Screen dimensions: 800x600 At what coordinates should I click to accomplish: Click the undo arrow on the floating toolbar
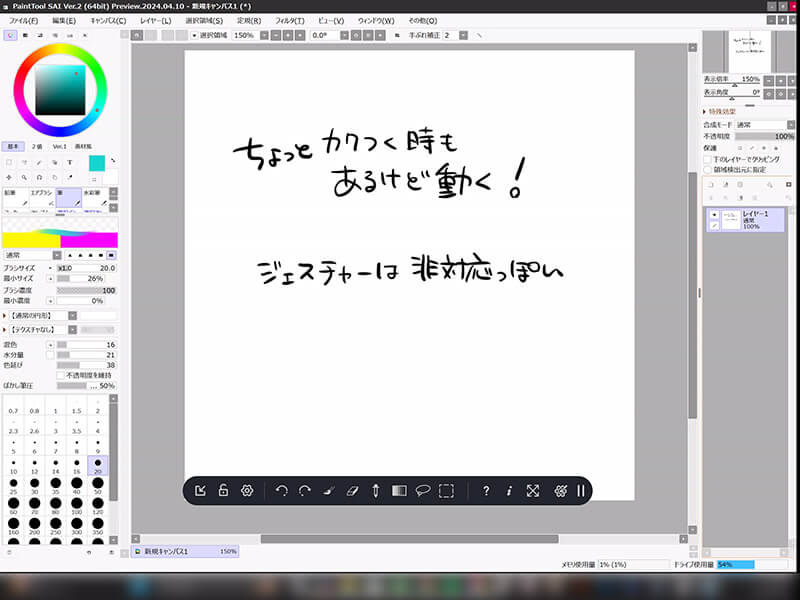(x=282, y=490)
